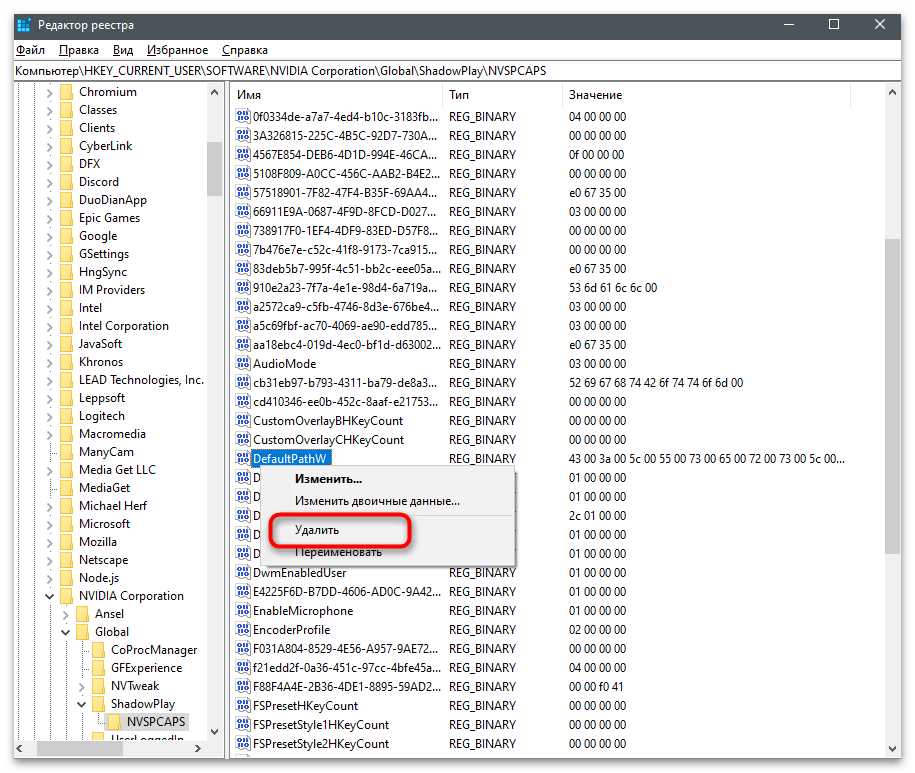Viewport: 915px width, 773px height.
Task: Open the Справка menu
Action: click(x=245, y=50)
